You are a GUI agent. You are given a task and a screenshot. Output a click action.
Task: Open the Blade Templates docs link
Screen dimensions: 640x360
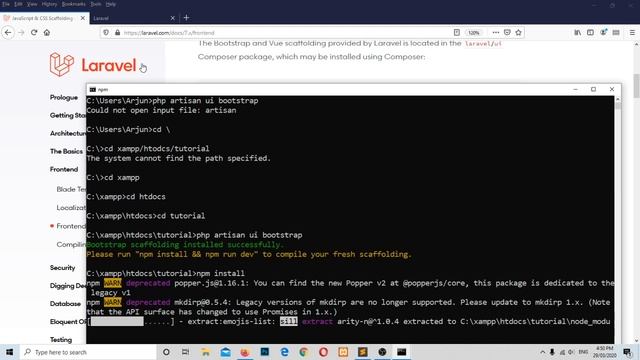click(x=71, y=189)
